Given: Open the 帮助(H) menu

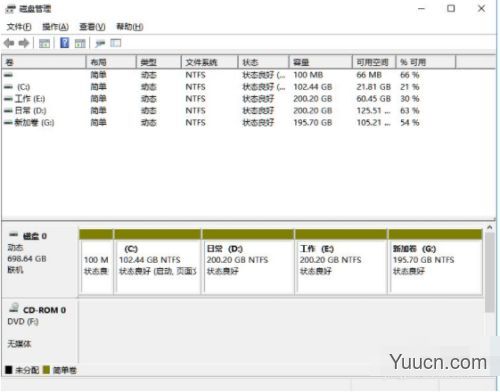Looking at the screenshot, I should point(130,27).
